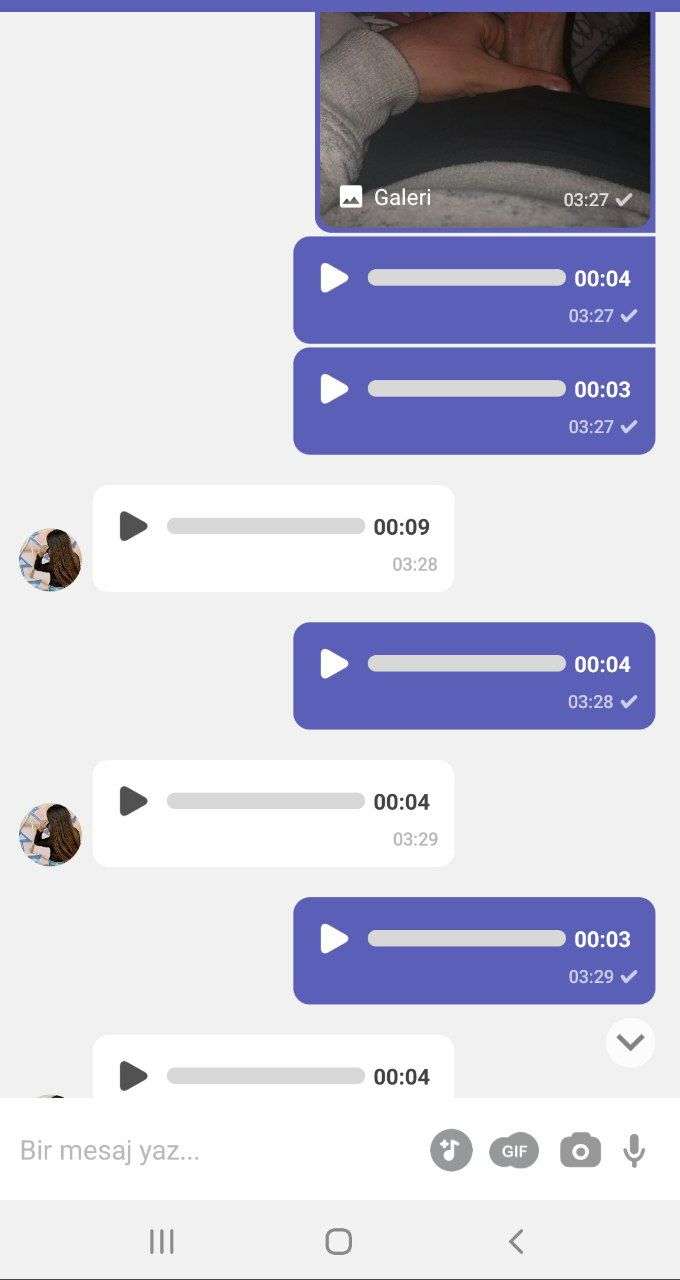Tap the microphone to record voice message
Image resolution: width=680 pixels, height=1280 pixels.
pyautogui.click(x=634, y=1151)
